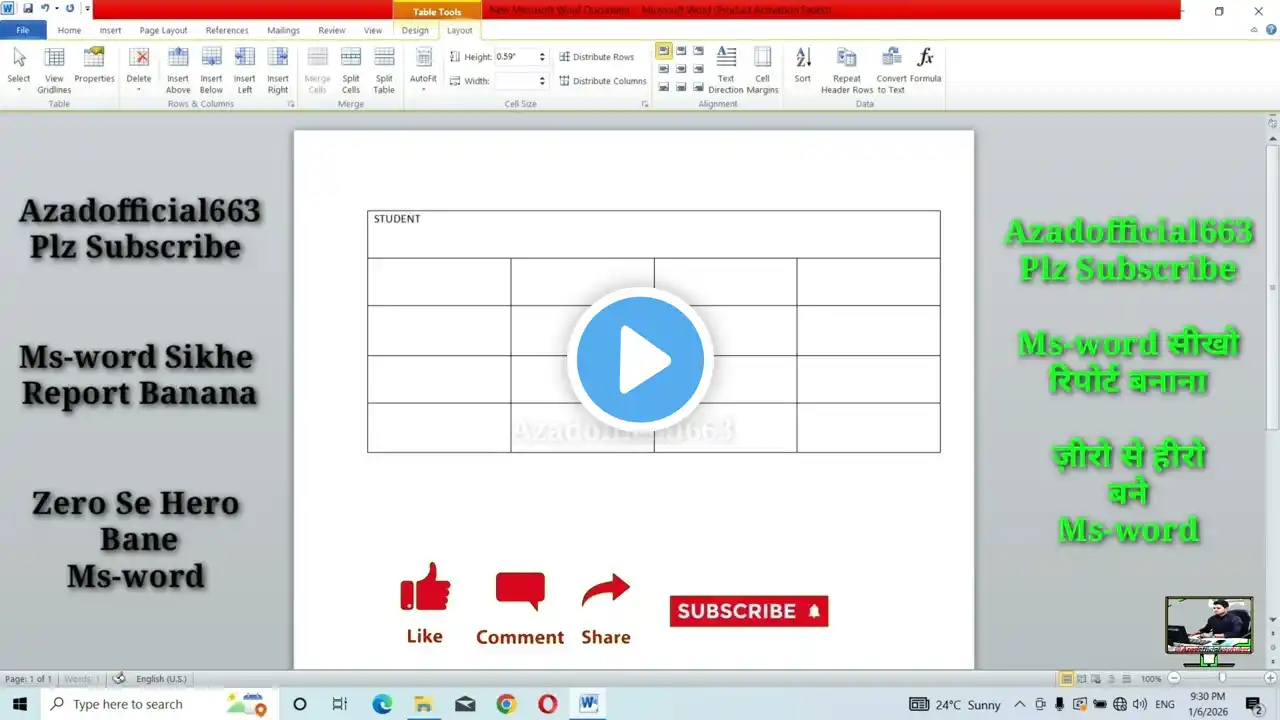The width and height of the screenshot is (1280, 720).
Task: Adjust the Height spinner arrows
Action: 543,57
